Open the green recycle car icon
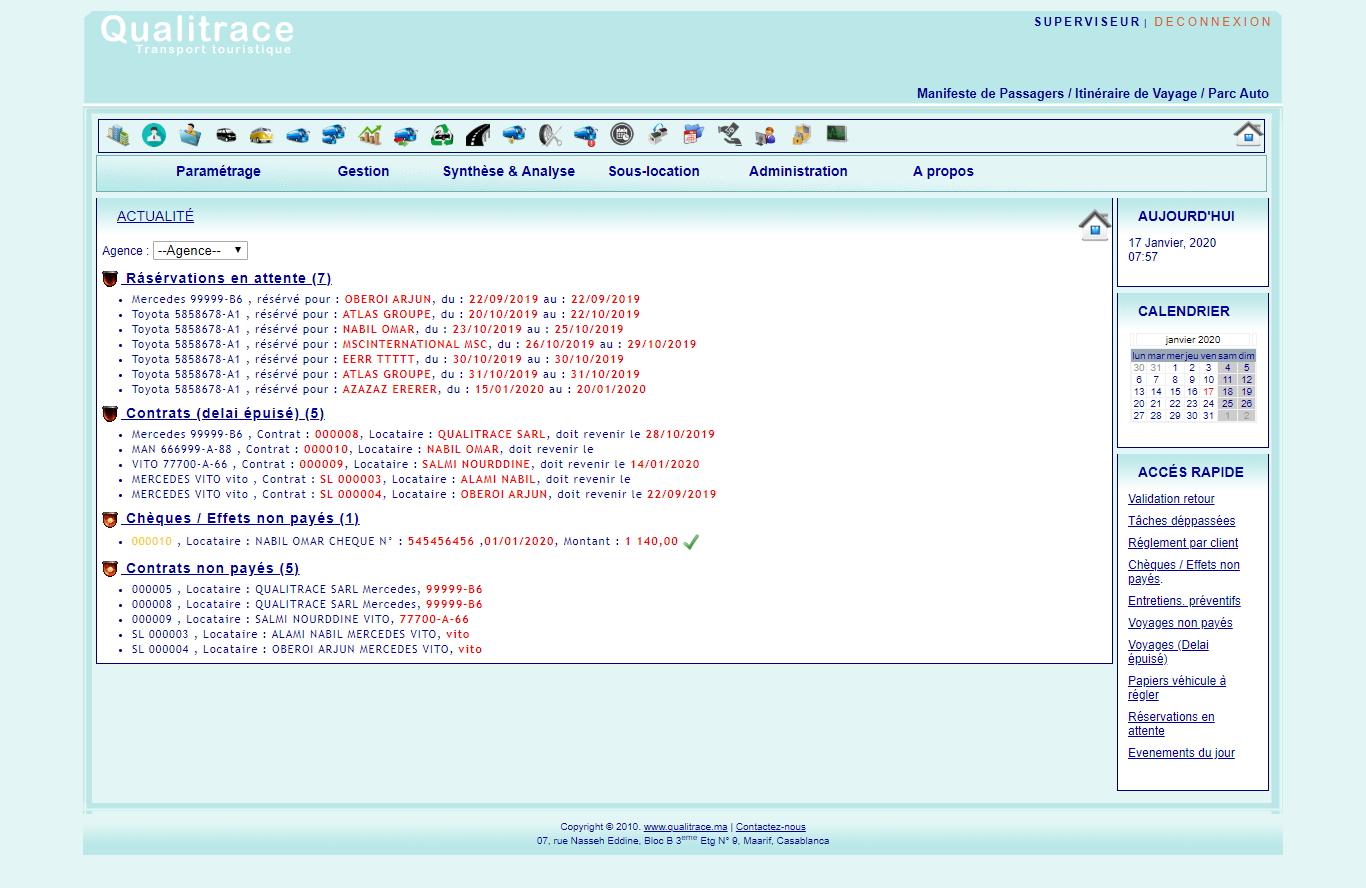The width and height of the screenshot is (1366, 888). (442, 135)
